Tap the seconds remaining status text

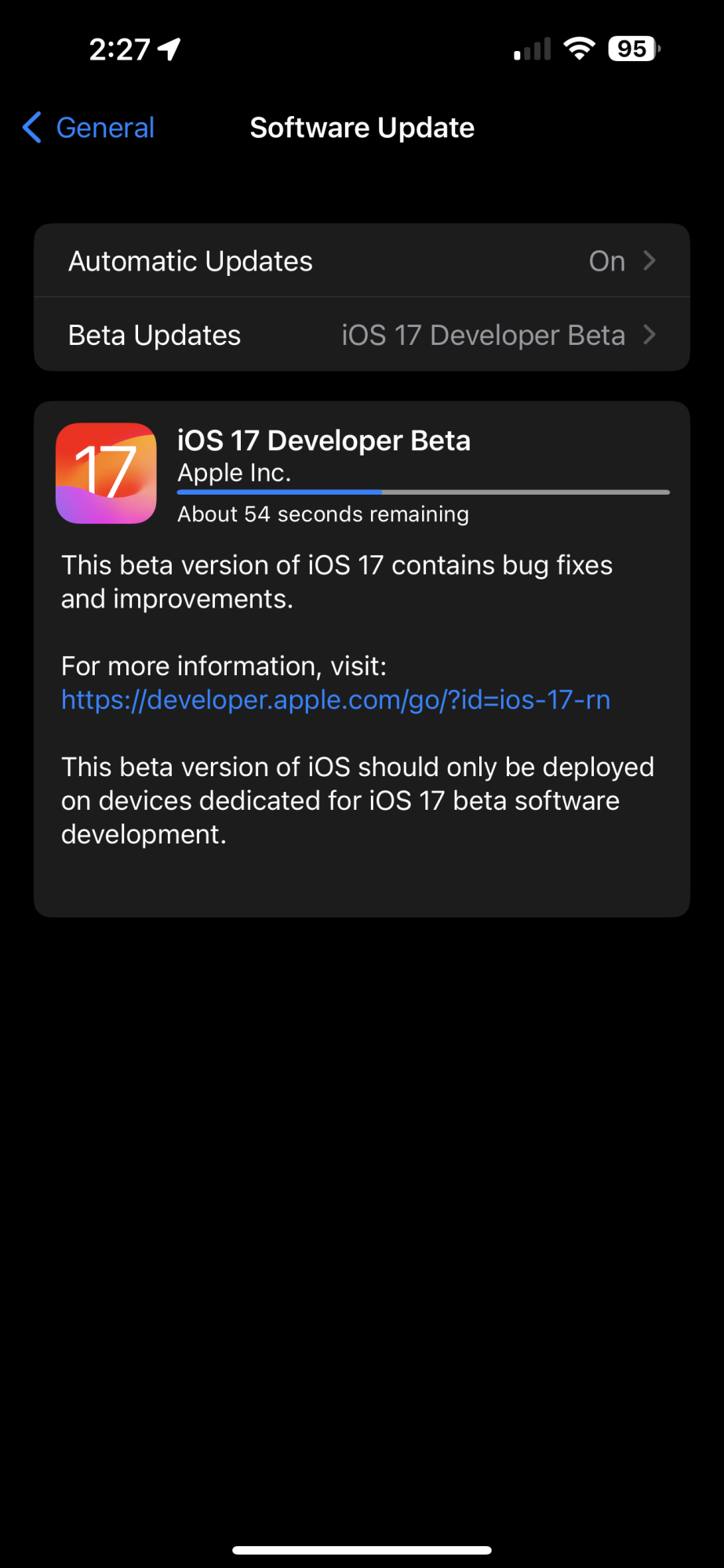323,514
